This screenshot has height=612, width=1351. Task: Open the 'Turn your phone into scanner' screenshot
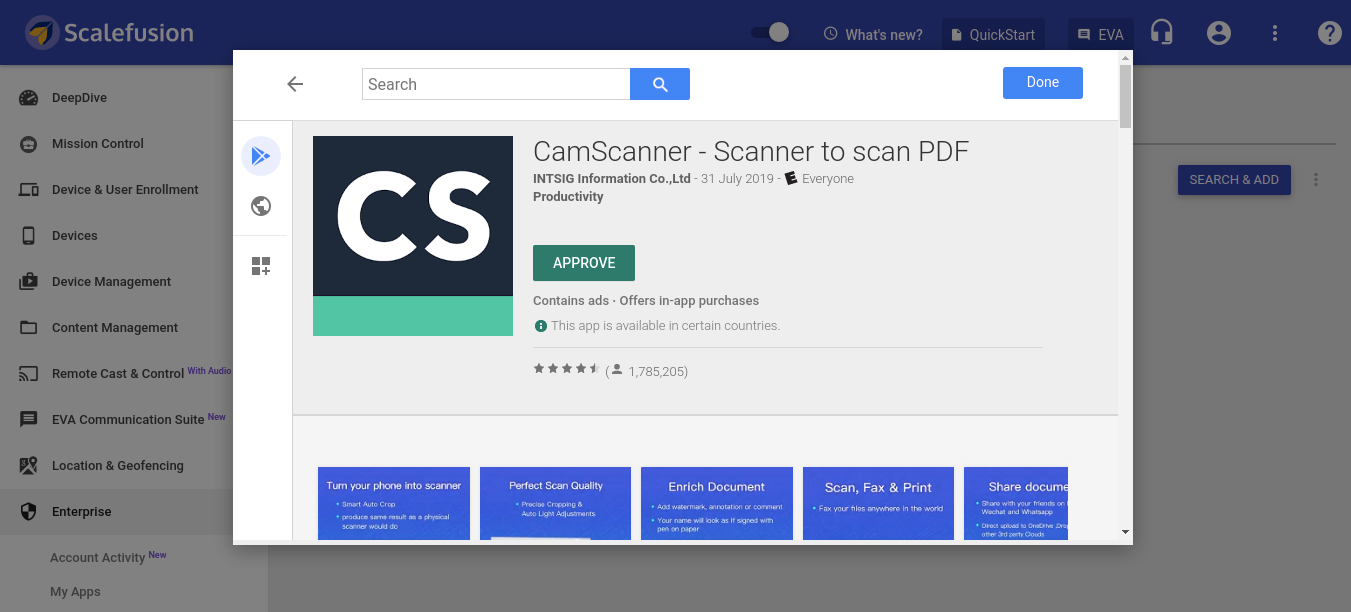click(394, 504)
